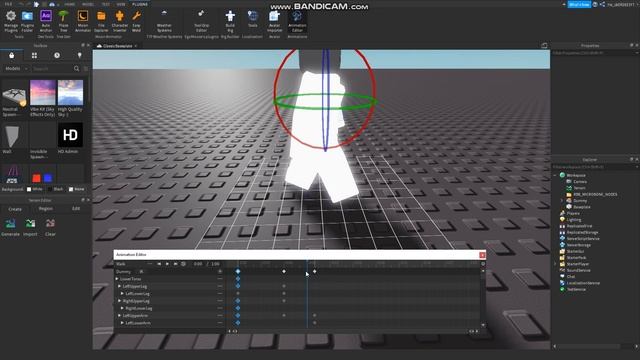Skip to the last keyframe

pyautogui.click(x=176, y=264)
